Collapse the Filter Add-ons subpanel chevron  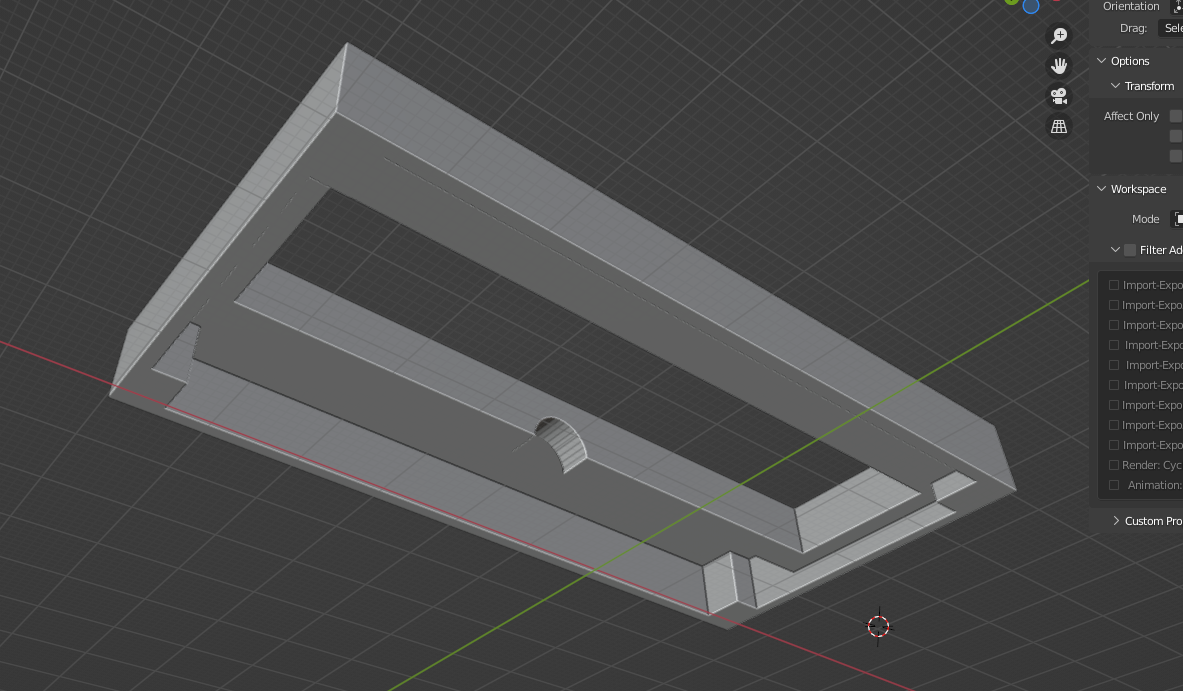[x=1115, y=250]
